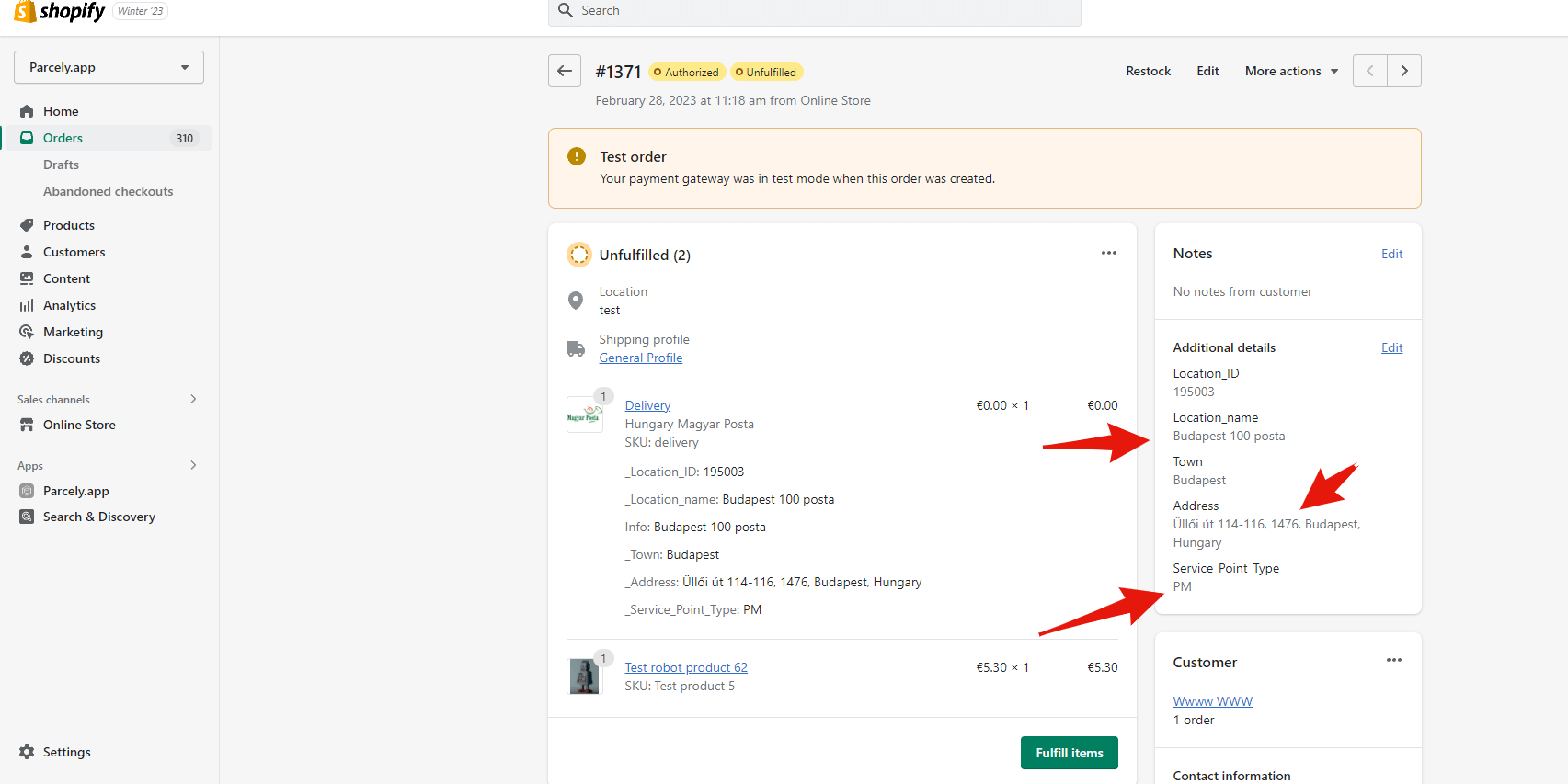1568x784 pixels.
Task: Click the location pin icon
Action: pos(576,301)
